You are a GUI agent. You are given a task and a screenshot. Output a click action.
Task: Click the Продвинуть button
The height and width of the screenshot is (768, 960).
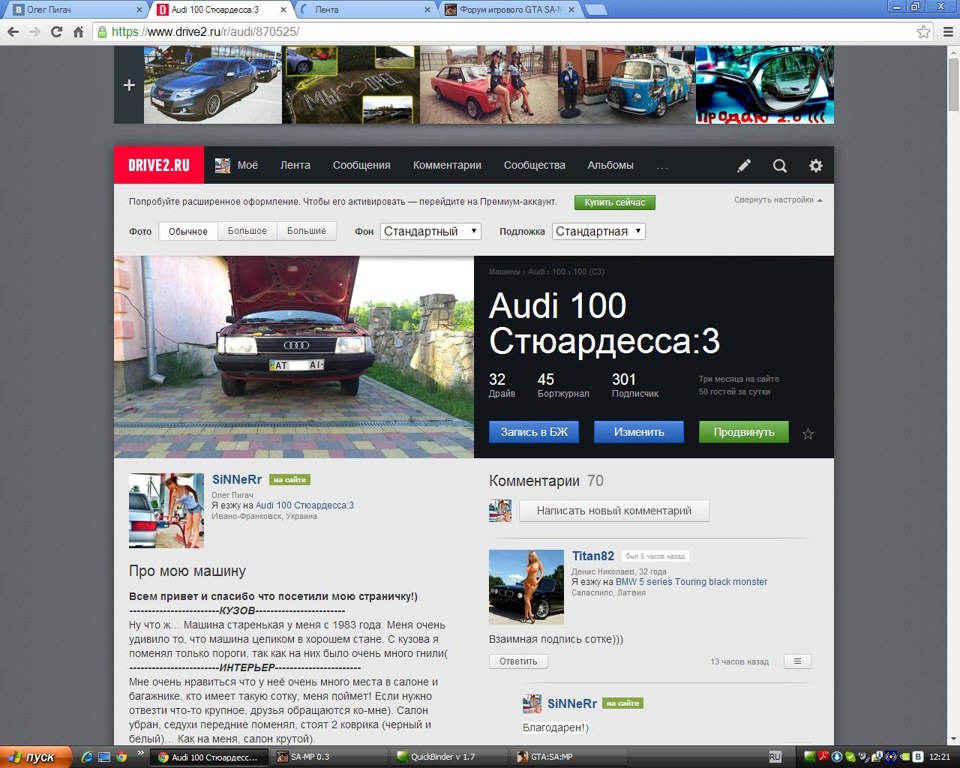(x=744, y=432)
